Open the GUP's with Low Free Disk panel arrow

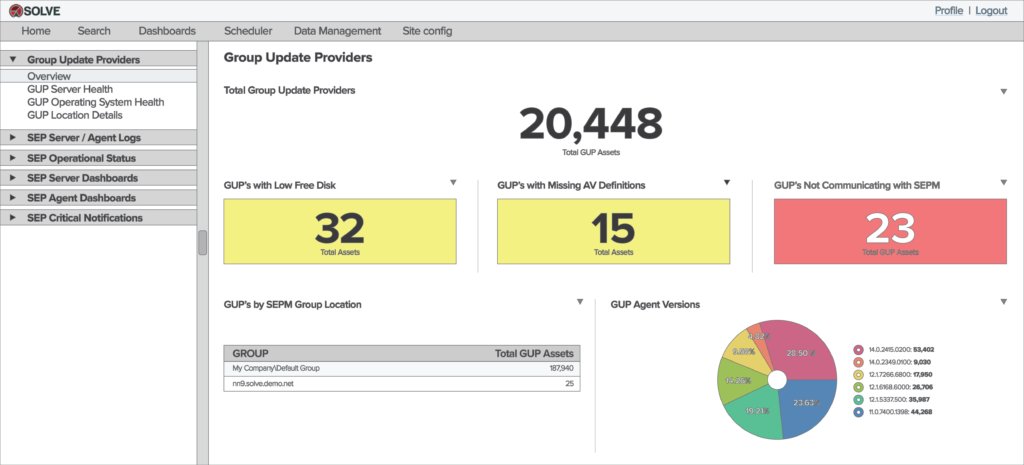click(x=453, y=183)
